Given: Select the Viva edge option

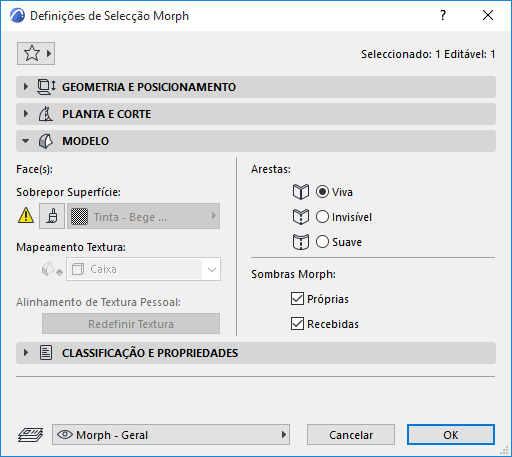Looking at the screenshot, I should tap(322, 192).
